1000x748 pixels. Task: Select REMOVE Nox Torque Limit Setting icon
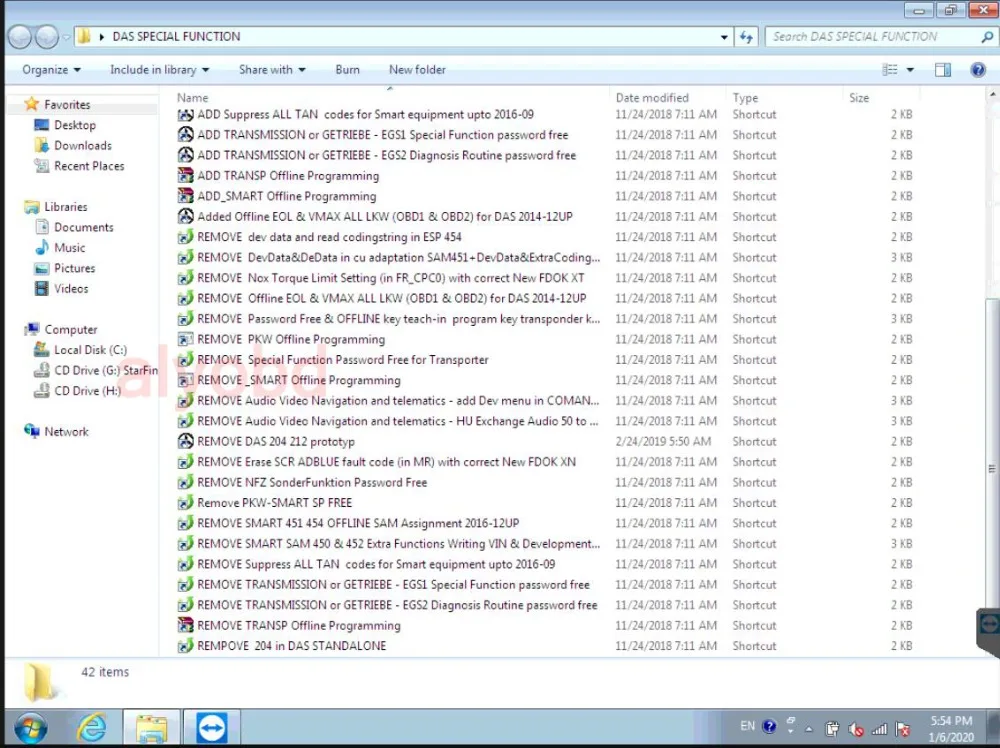pos(186,278)
